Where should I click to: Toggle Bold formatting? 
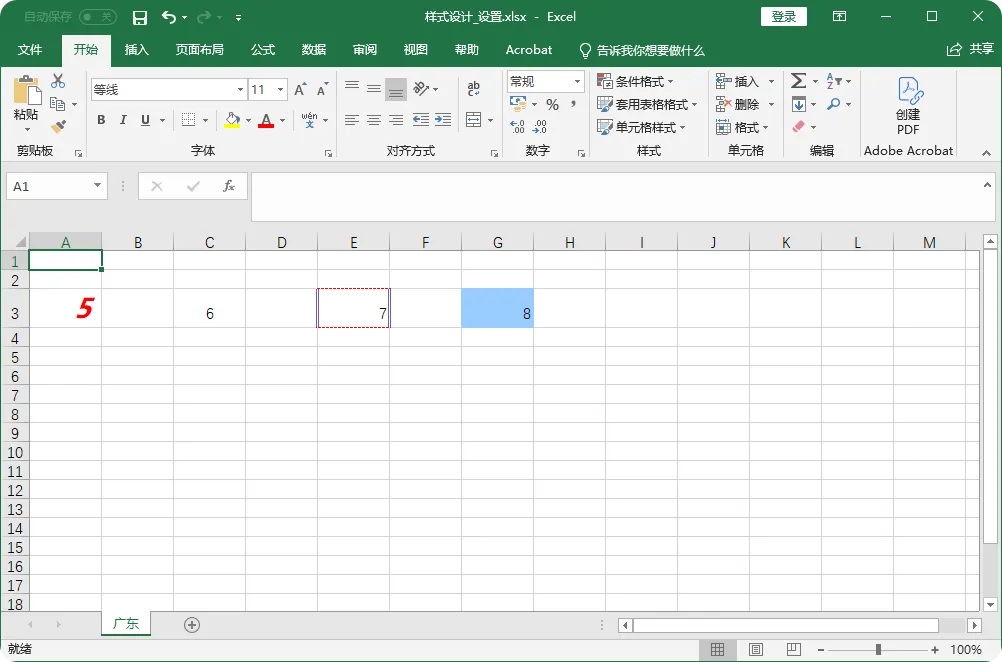[x=101, y=119]
